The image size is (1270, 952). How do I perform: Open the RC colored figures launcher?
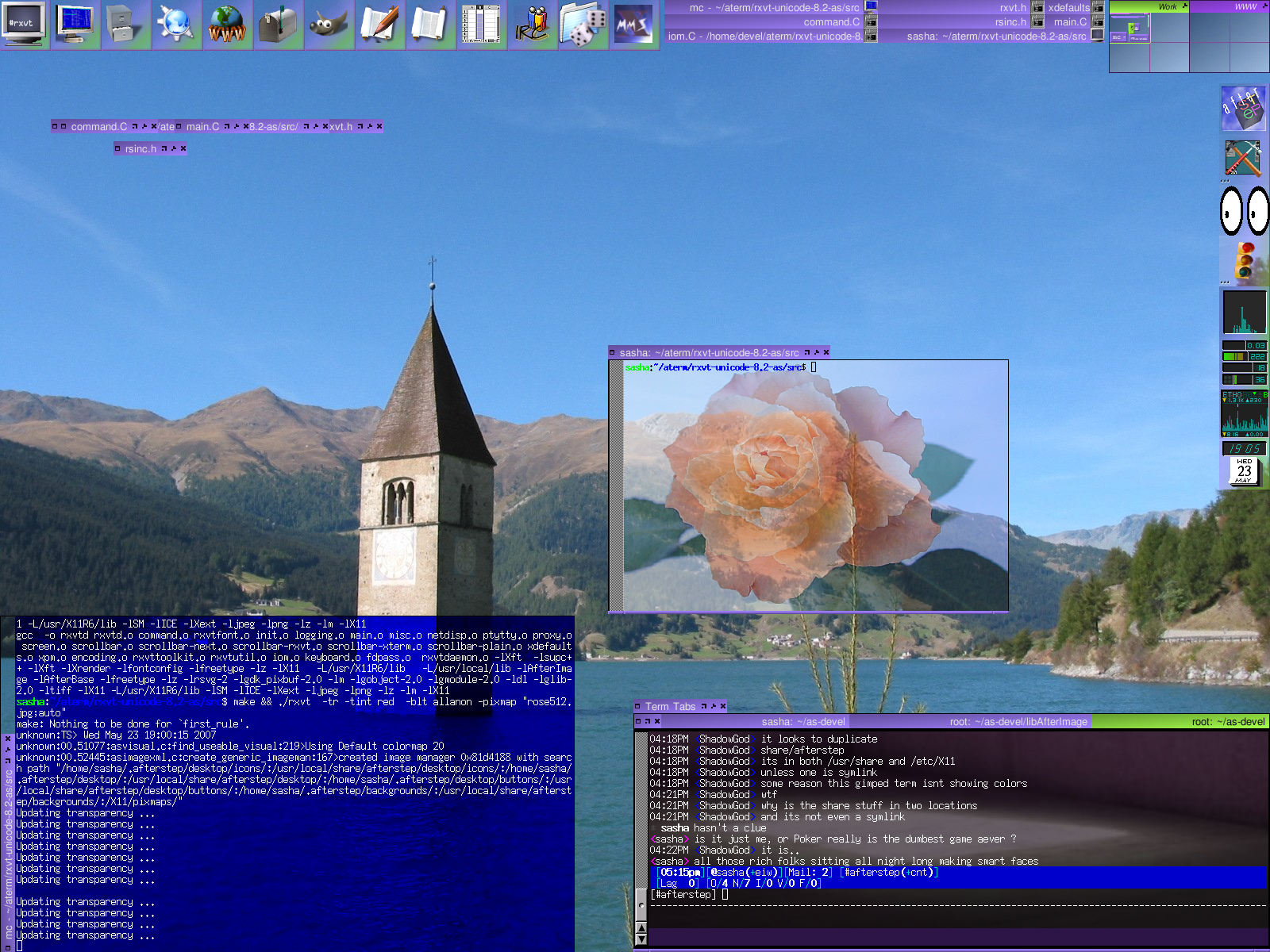pyautogui.click(x=532, y=25)
